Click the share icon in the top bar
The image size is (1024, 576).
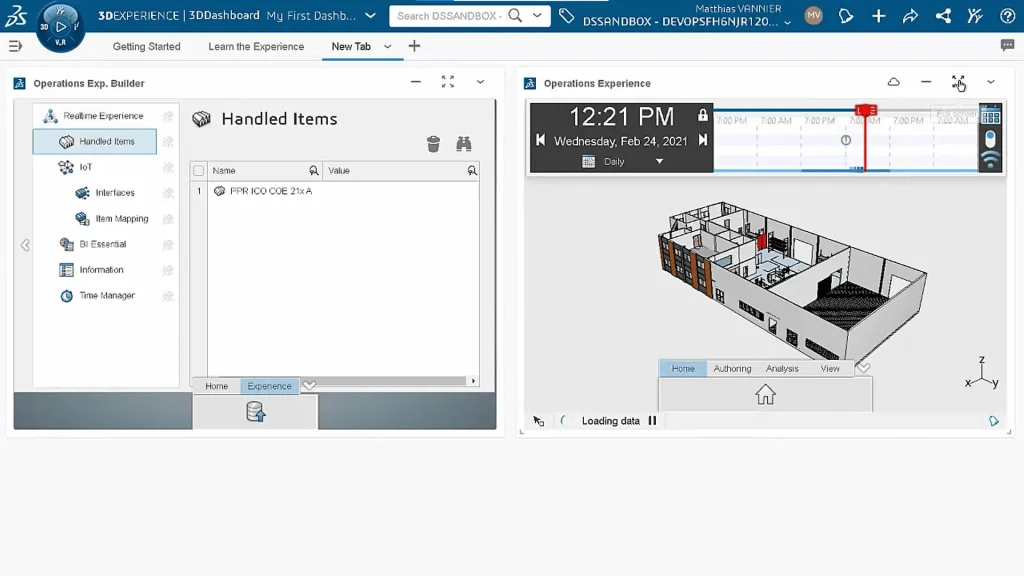click(x=943, y=16)
